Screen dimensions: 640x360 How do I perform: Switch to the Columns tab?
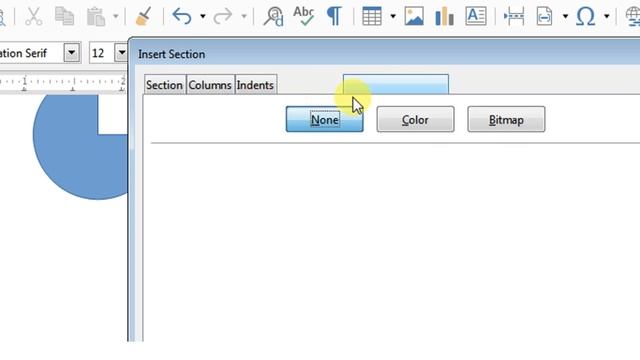pyautogui.click(x=210, y=85)
